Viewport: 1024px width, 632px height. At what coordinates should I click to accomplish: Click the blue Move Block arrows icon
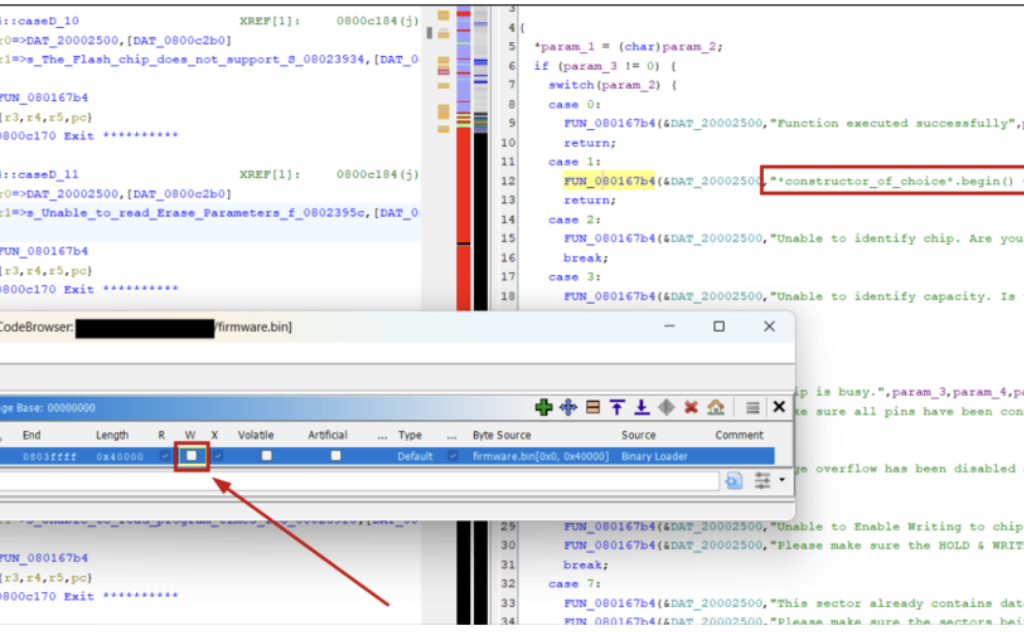568,407
